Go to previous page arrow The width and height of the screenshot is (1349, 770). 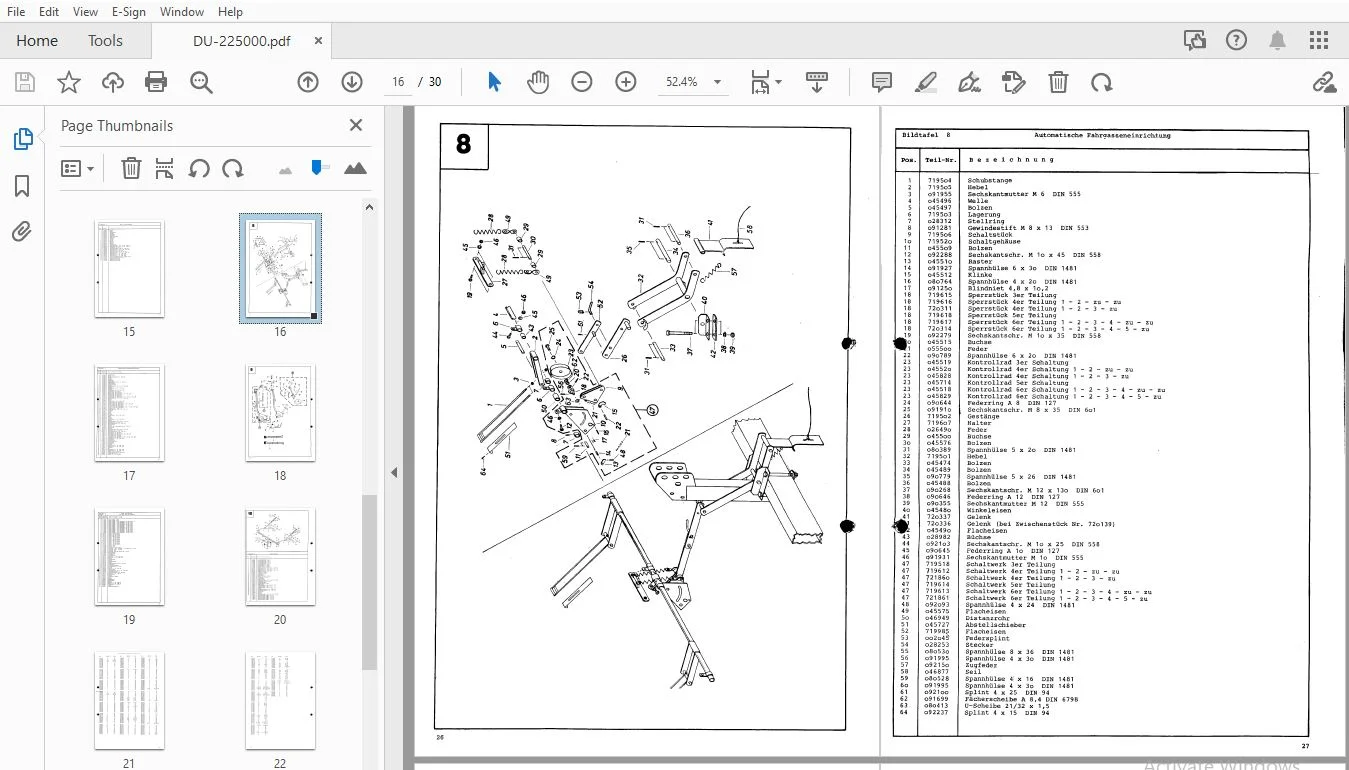tap(308, 82)
